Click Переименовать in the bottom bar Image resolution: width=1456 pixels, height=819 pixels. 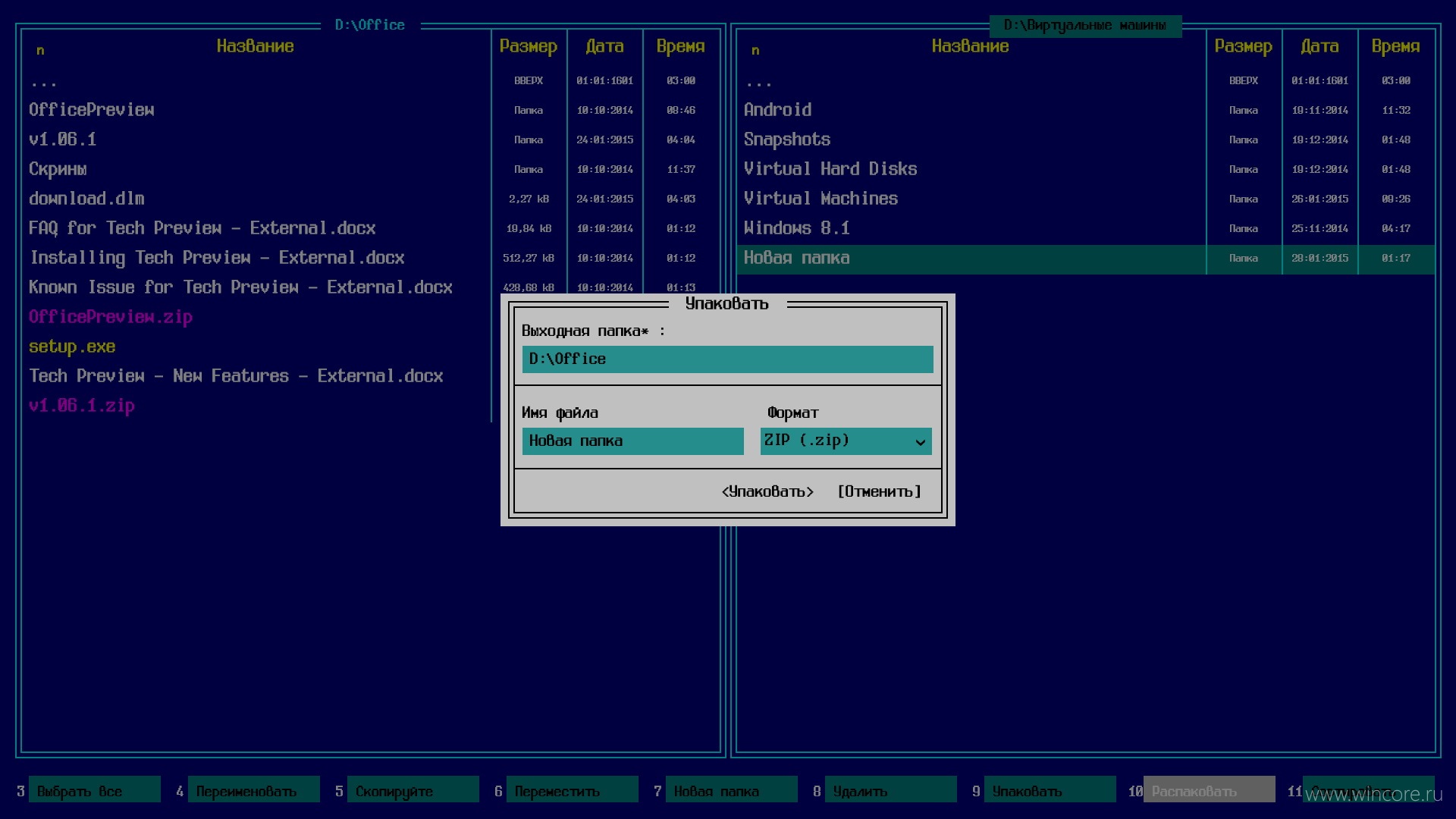(x=253, y=789)
